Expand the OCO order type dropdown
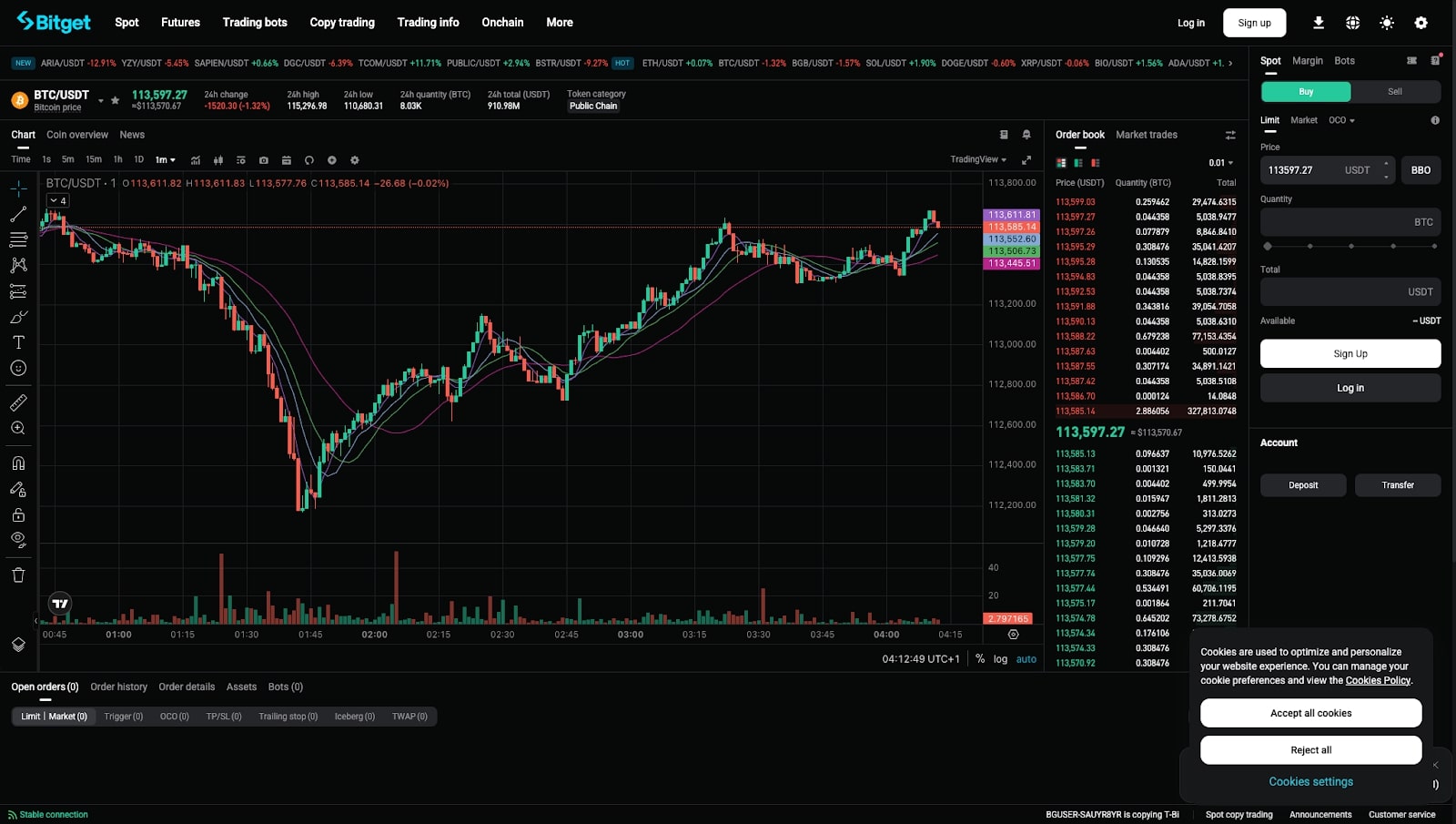This screenshot has width=1456, height=824. [1341, 119]
